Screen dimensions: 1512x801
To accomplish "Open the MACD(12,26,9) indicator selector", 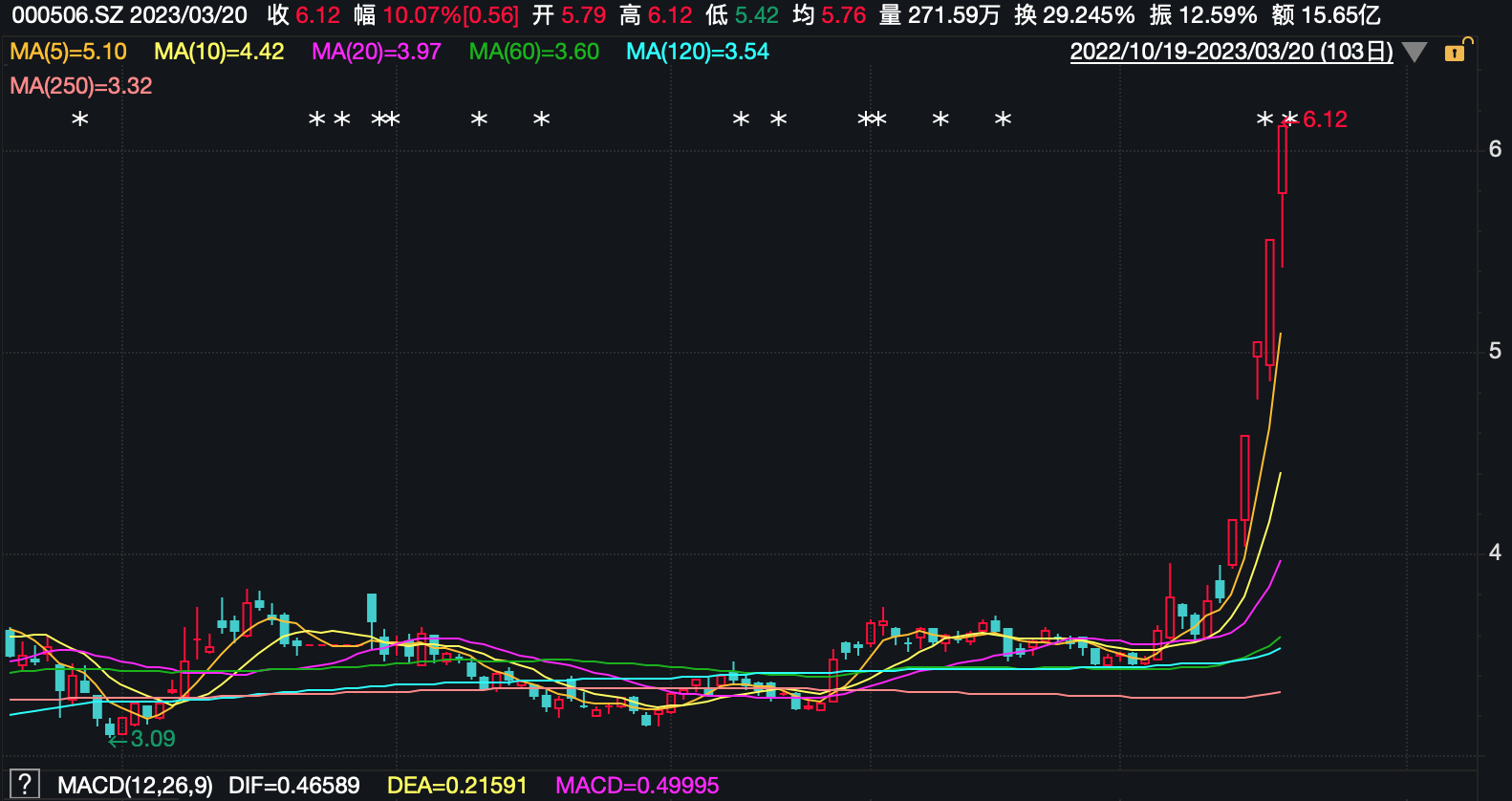I will [135, 785].
